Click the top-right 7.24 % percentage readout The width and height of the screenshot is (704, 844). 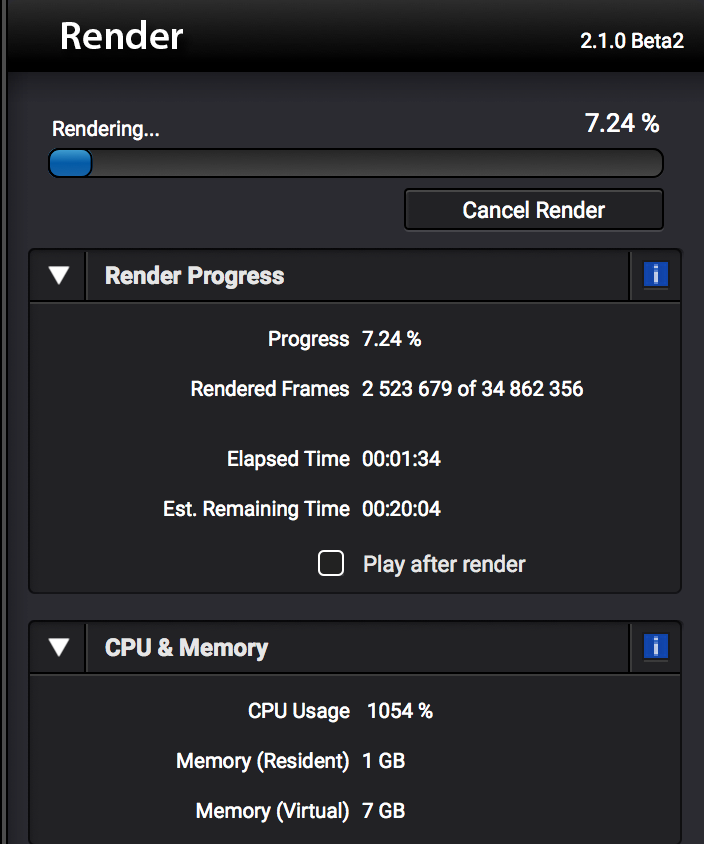point(622,123)
